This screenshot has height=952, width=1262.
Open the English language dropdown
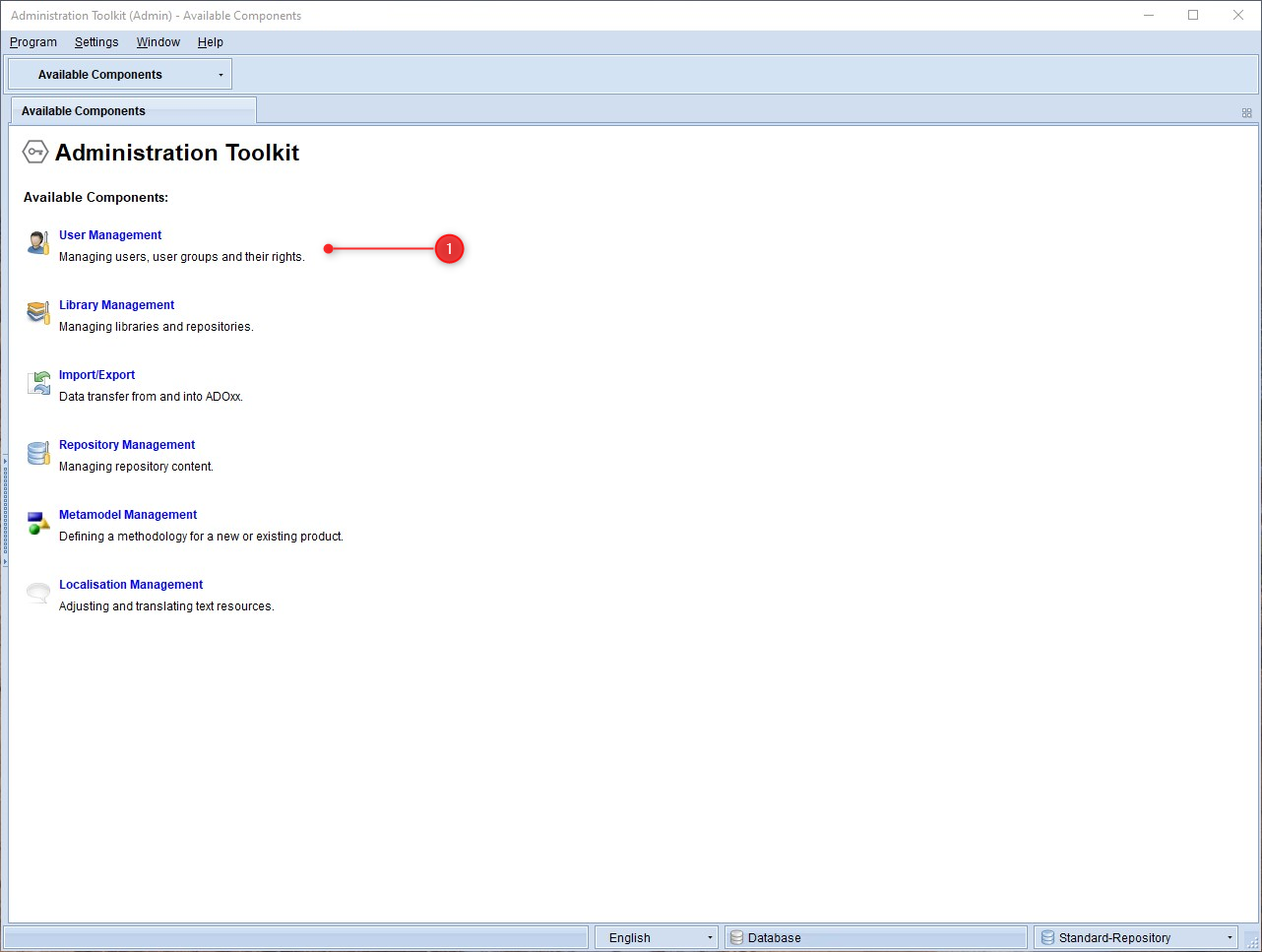[657, 937]
